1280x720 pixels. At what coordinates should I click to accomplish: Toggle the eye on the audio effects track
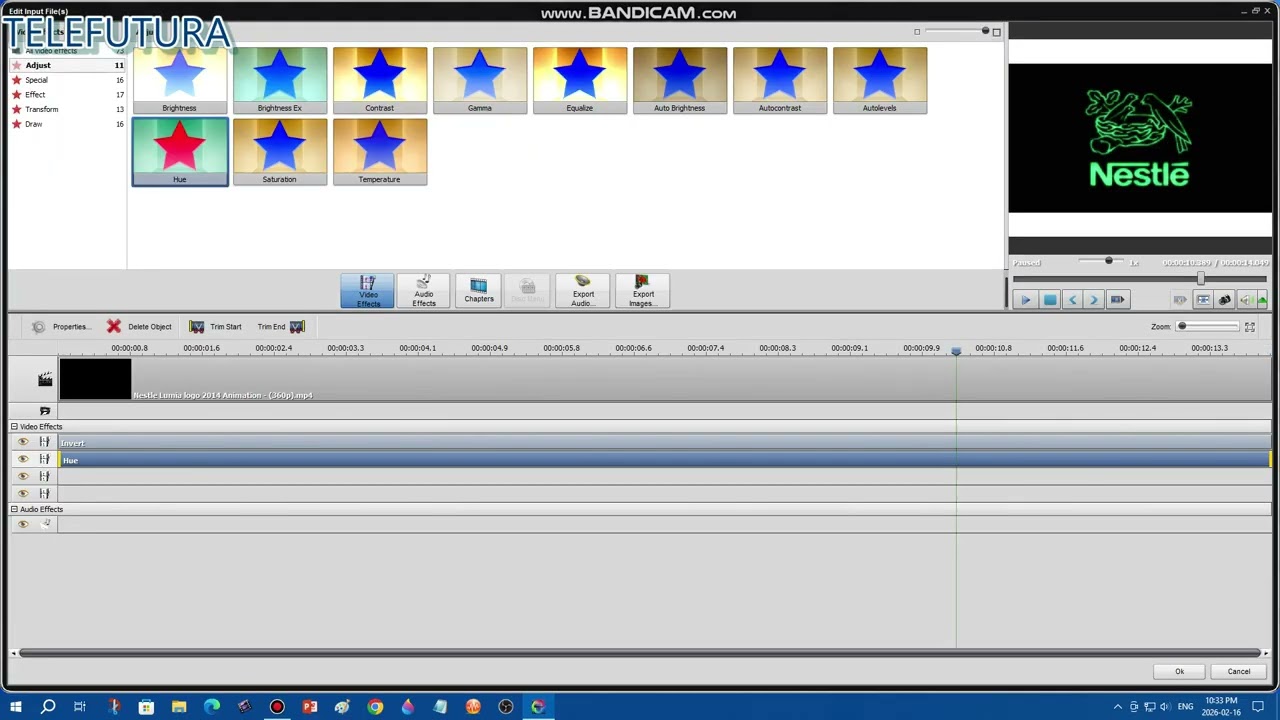[23, 524]
